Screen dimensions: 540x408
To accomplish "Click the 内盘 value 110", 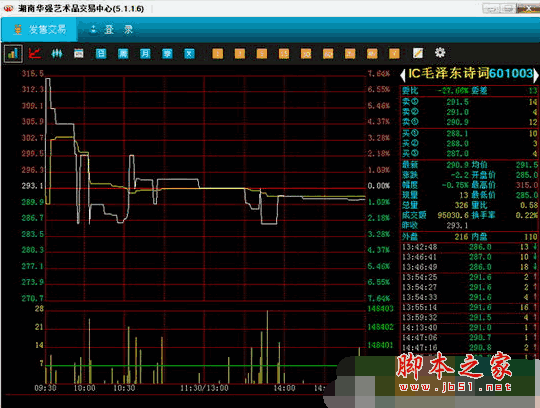I will coord(531,237).
